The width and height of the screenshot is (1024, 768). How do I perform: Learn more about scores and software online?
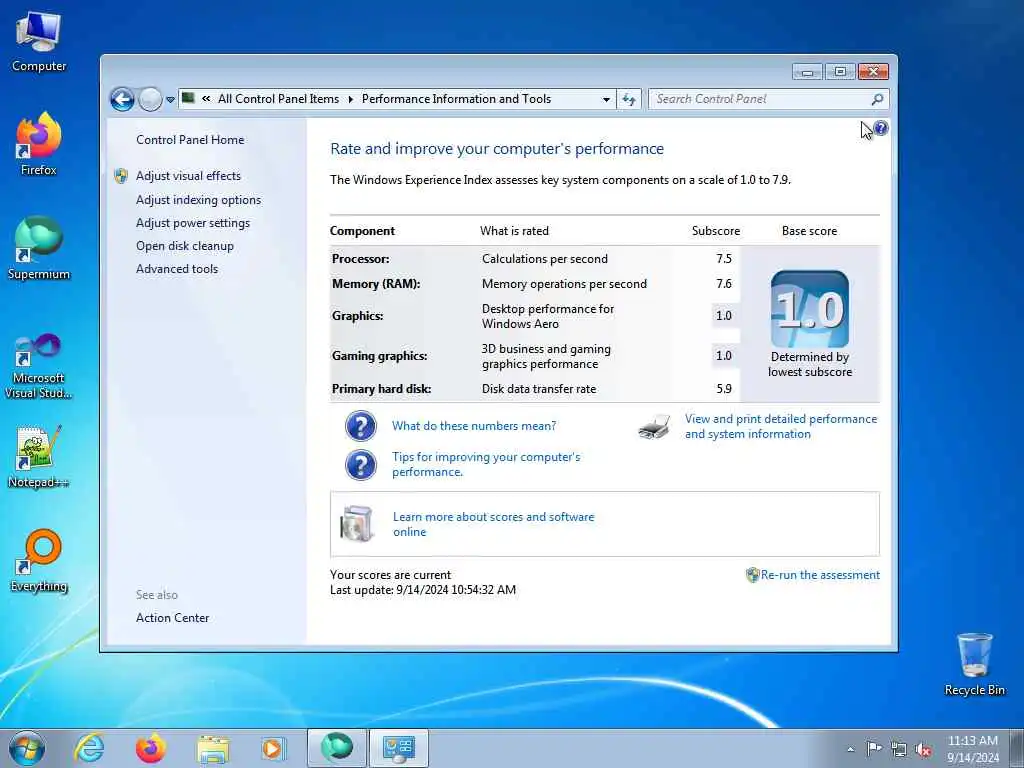click(494, 524)
